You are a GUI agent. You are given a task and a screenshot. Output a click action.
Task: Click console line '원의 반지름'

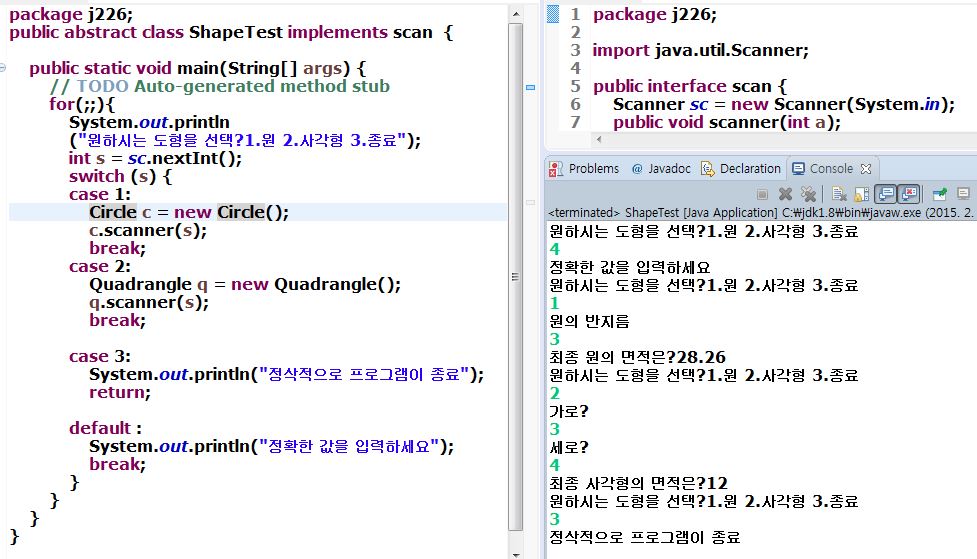589,322
